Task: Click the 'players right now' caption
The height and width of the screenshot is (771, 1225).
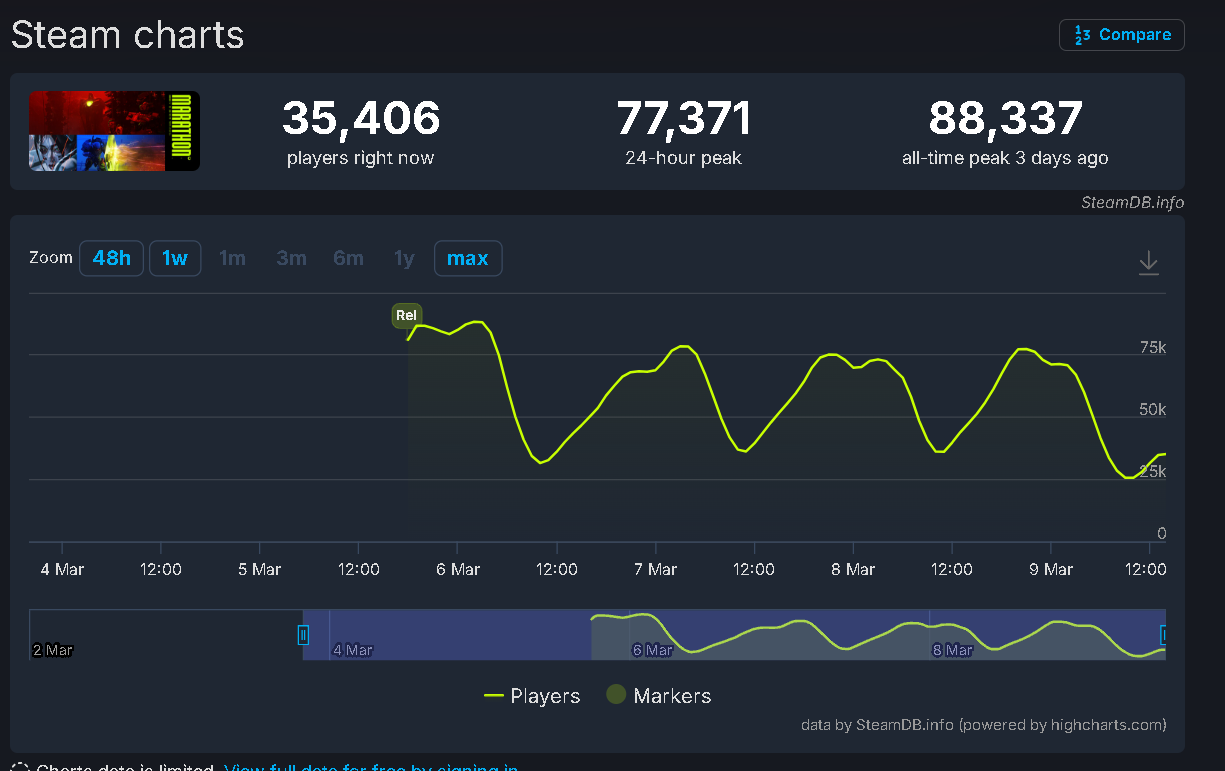Action: [361, 158]
